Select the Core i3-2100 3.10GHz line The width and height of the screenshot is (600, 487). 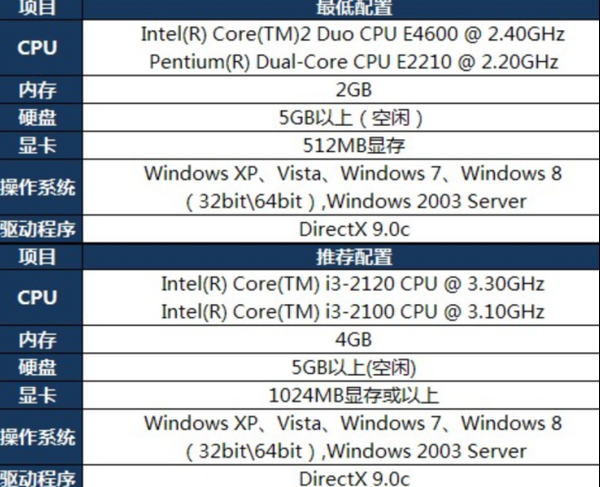pos(353,311)
